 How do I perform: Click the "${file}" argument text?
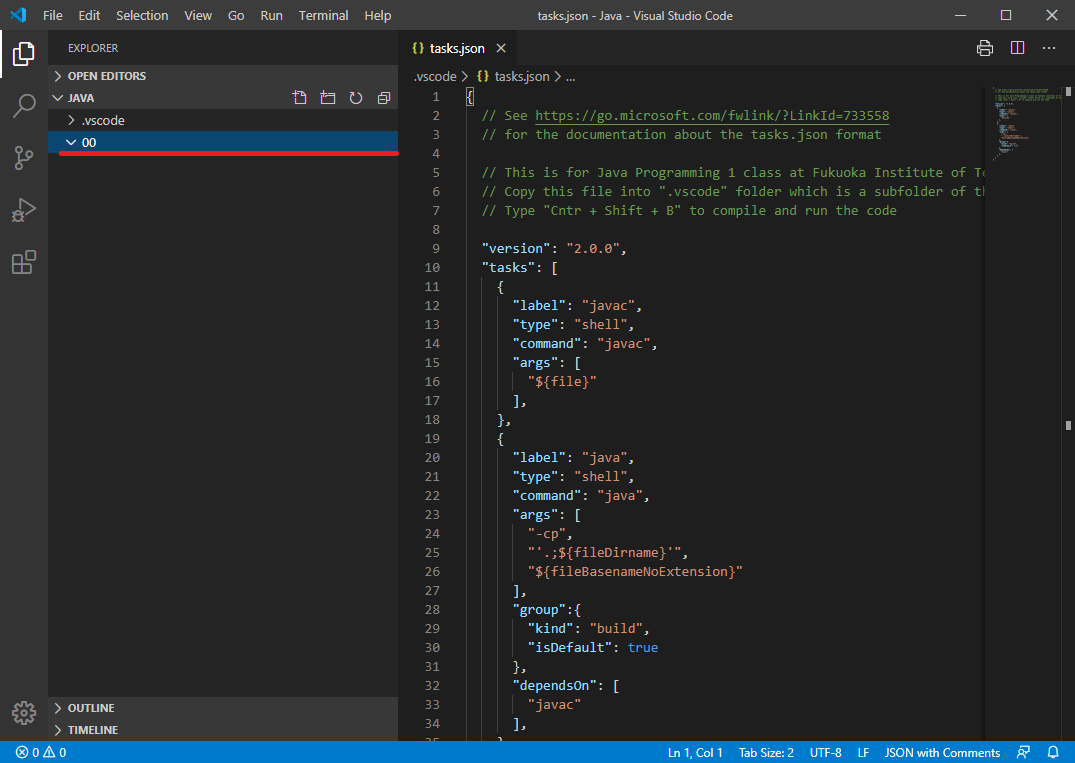tap(562, 381)
